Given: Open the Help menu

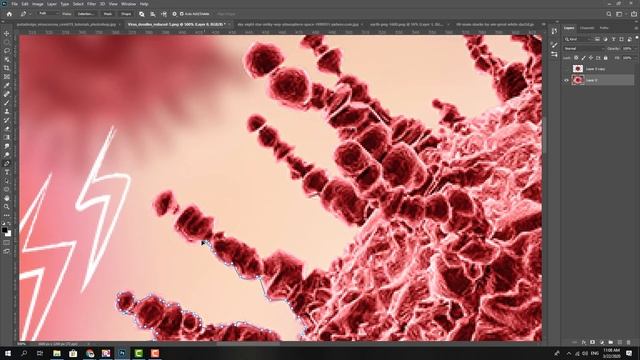Looking at the screenshot, I should 144,4.
